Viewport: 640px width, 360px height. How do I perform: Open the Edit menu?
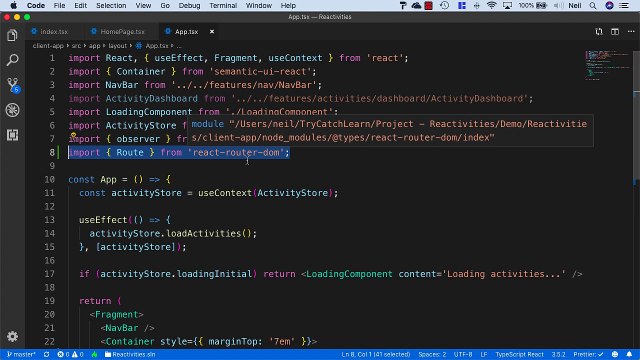pyautogui.click(x=80, y=5)
